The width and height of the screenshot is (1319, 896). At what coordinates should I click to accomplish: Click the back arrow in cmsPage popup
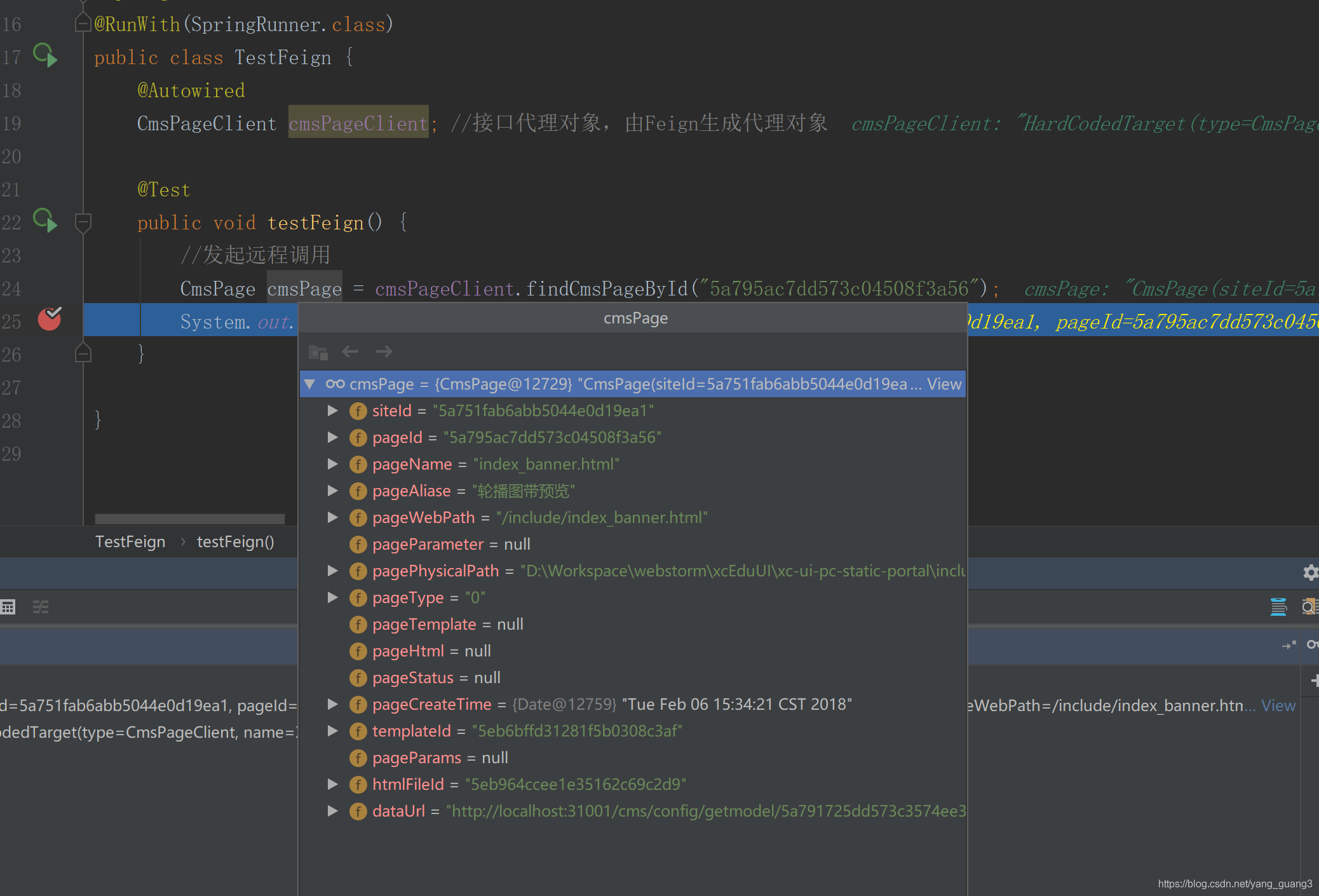click(350, 351)
